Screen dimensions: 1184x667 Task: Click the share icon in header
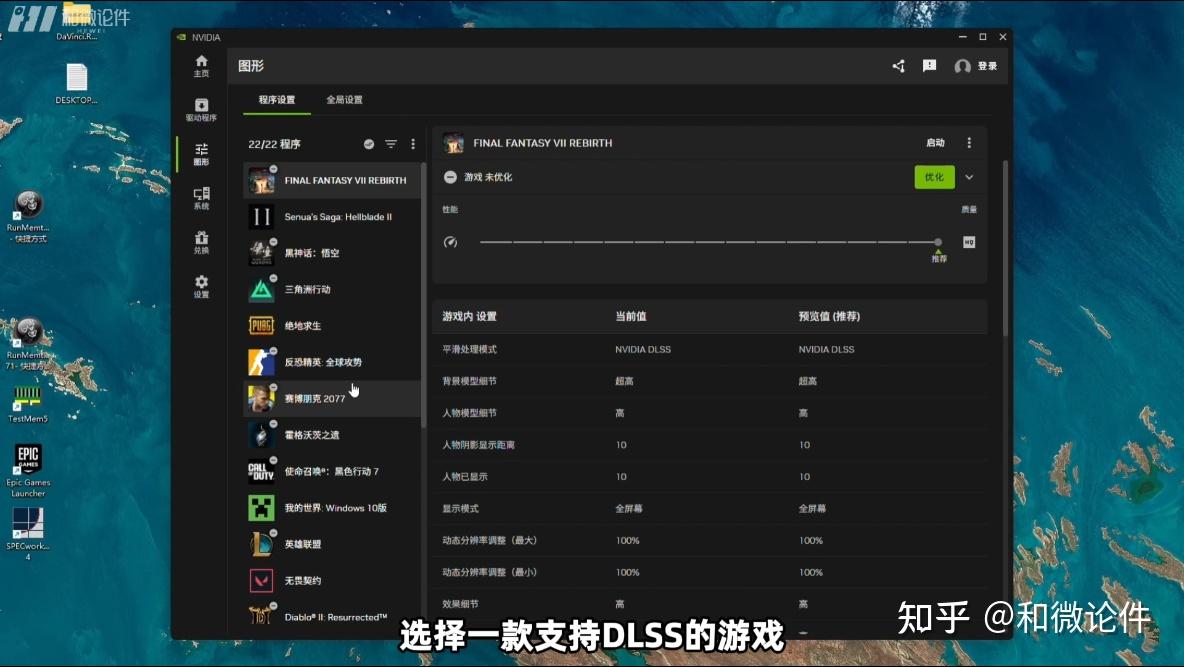coord(898,66)
